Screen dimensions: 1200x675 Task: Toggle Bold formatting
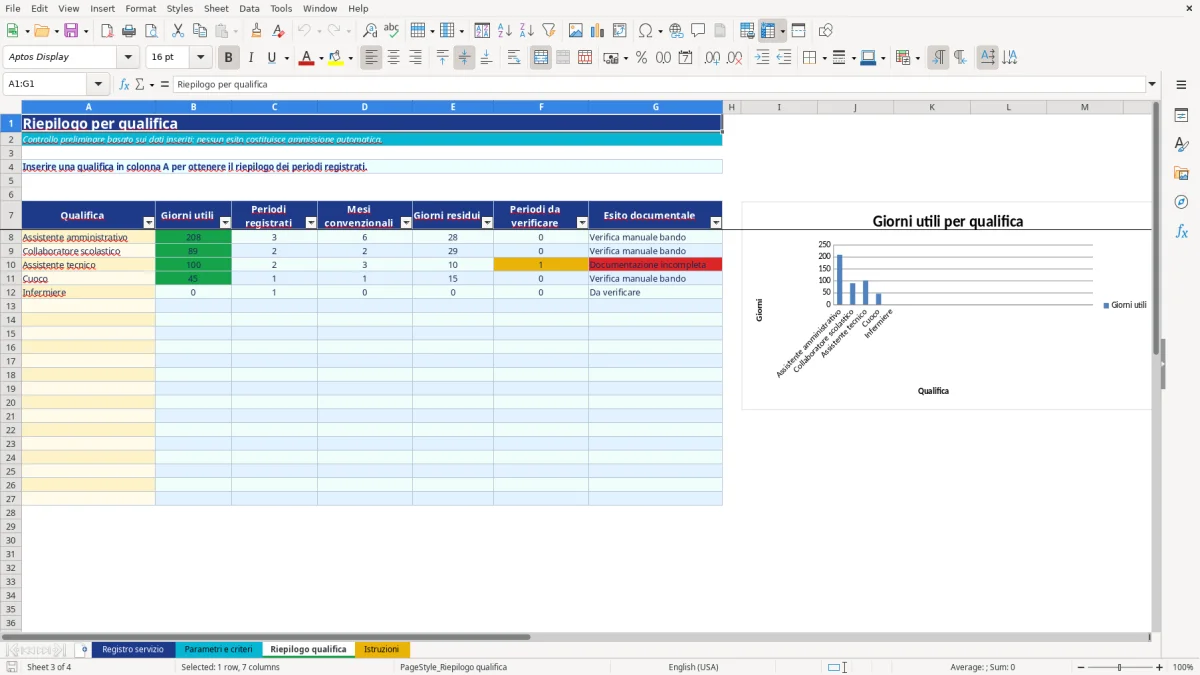(x=228, y=58)
